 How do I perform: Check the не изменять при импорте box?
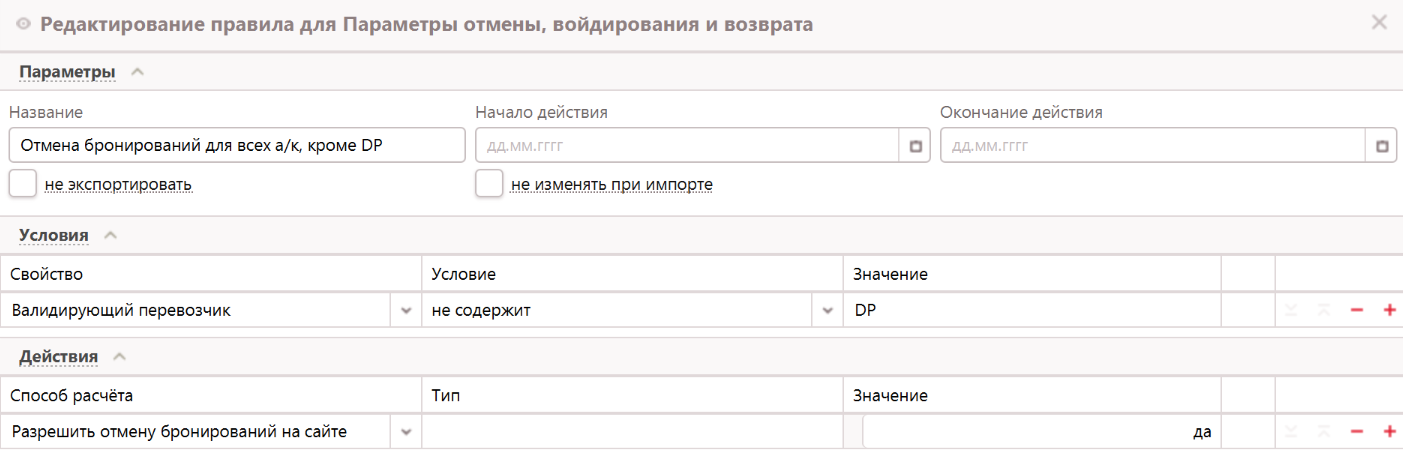point(489,184)
